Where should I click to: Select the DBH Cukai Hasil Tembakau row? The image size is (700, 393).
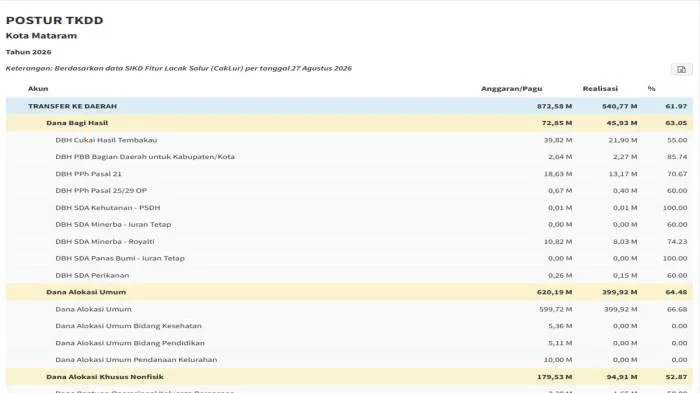click(349, 140)
